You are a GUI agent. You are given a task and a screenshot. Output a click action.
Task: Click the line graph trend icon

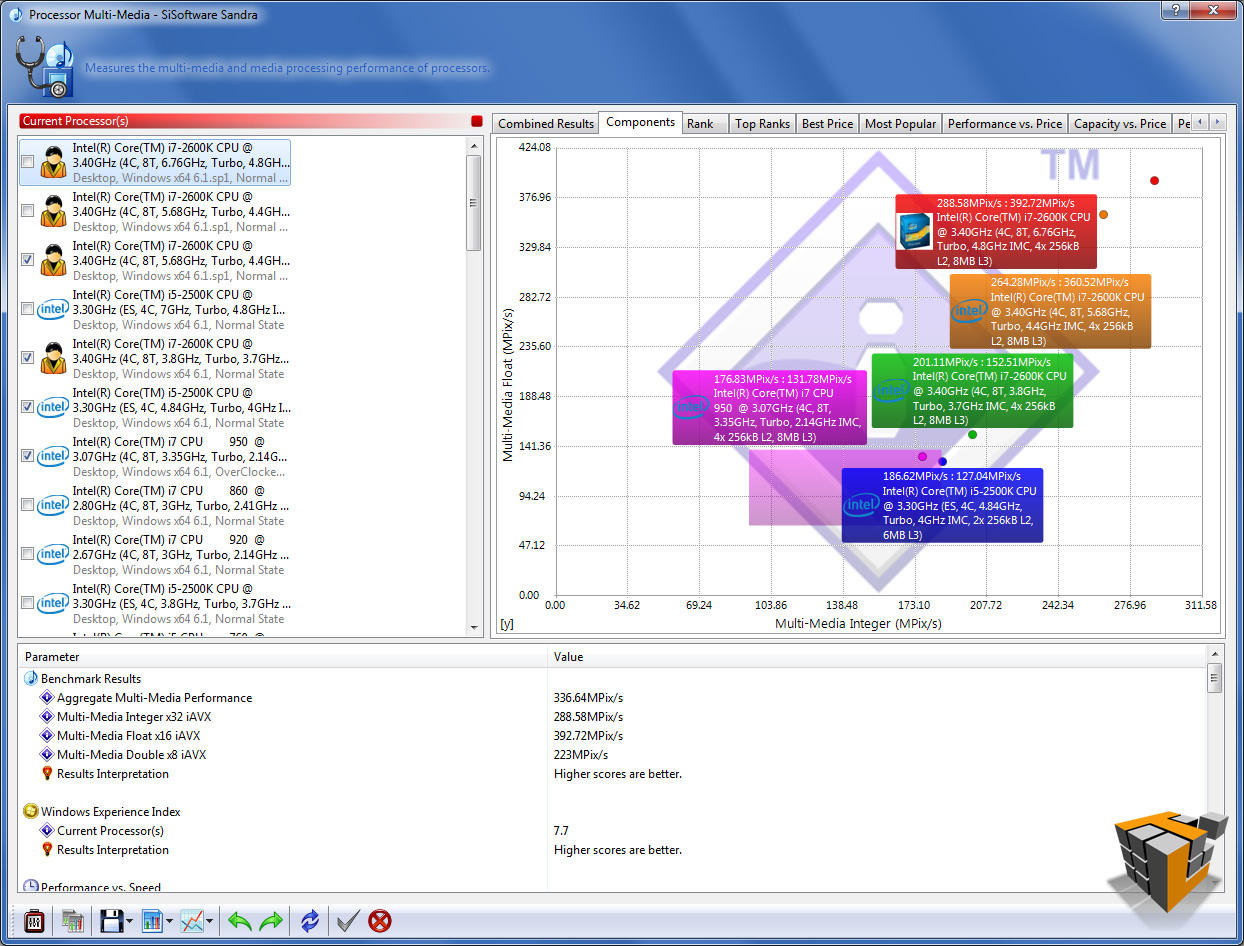tap(192, 920)
